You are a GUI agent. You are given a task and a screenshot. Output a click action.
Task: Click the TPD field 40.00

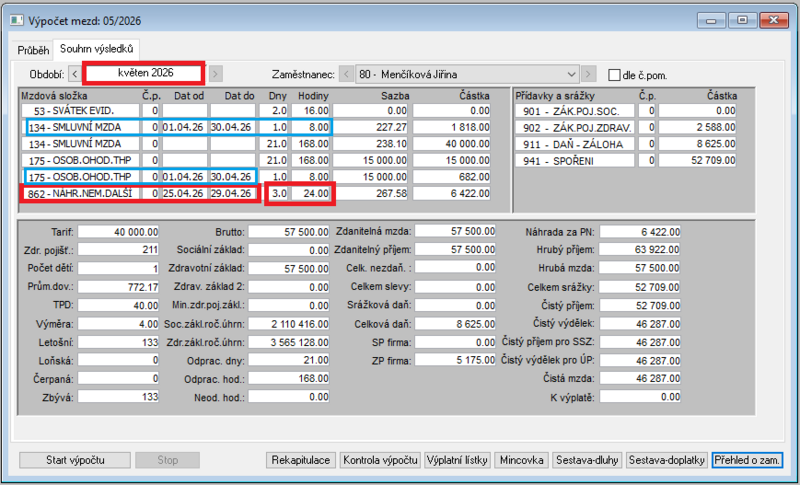(118, 305)
